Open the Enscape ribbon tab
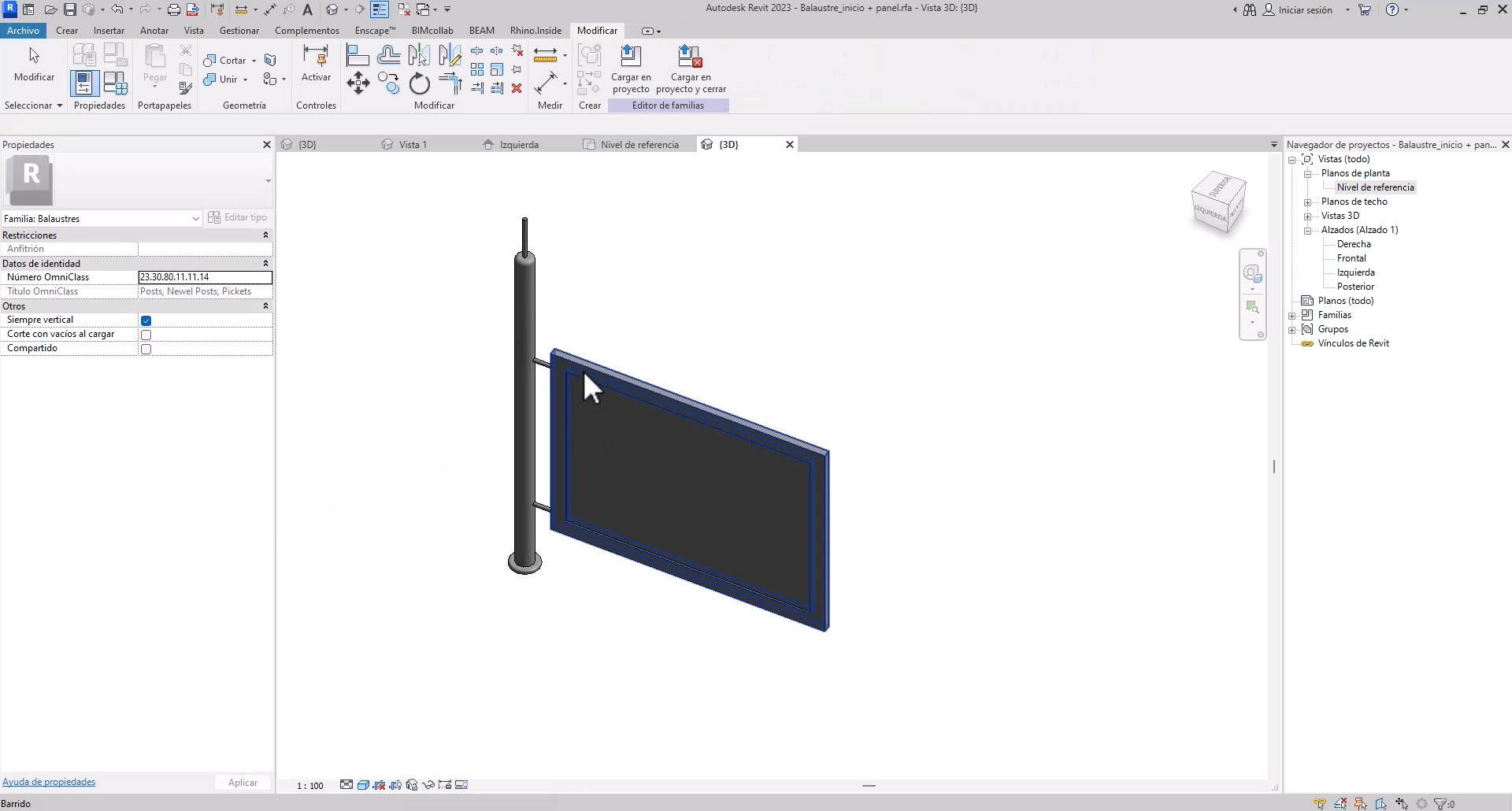Image resolution: width=1512 pixels, height=811 pixels. (375, 30)
